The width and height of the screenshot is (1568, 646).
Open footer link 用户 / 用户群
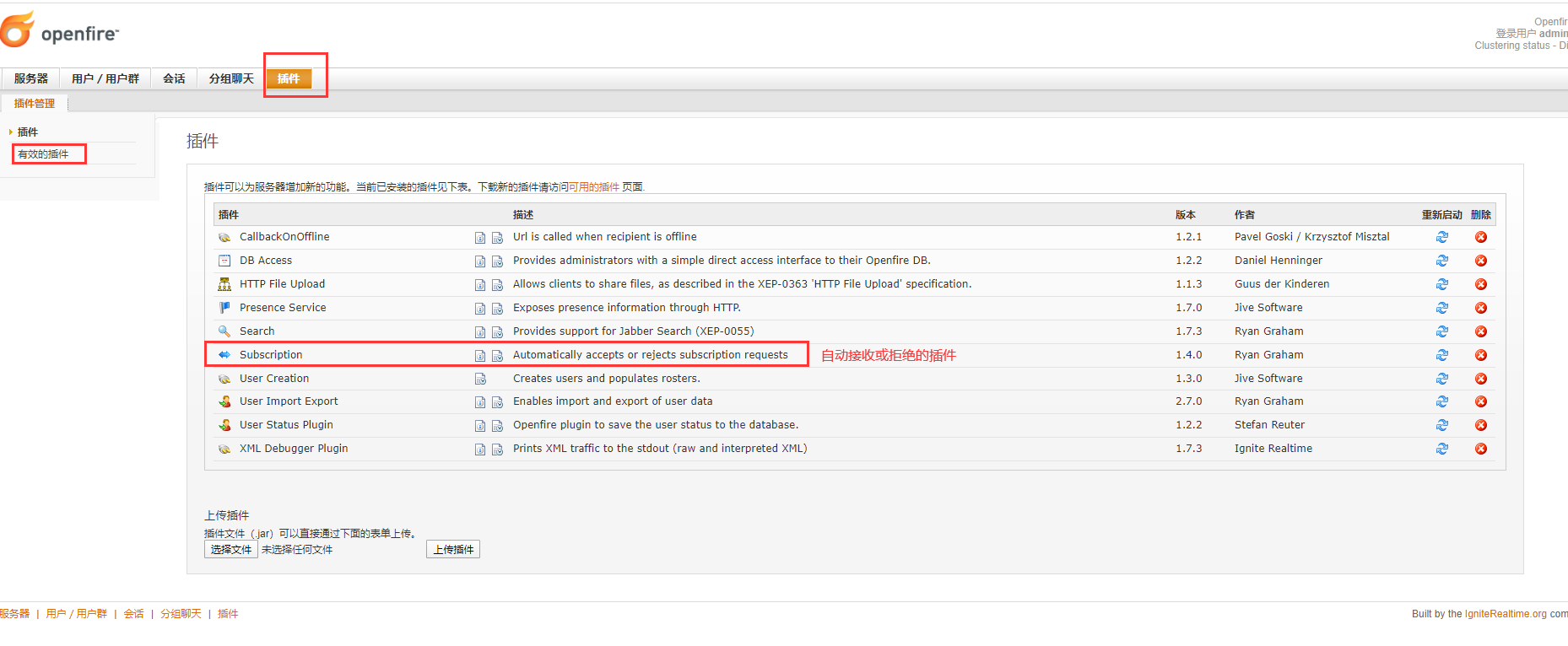tap(77, 614)
